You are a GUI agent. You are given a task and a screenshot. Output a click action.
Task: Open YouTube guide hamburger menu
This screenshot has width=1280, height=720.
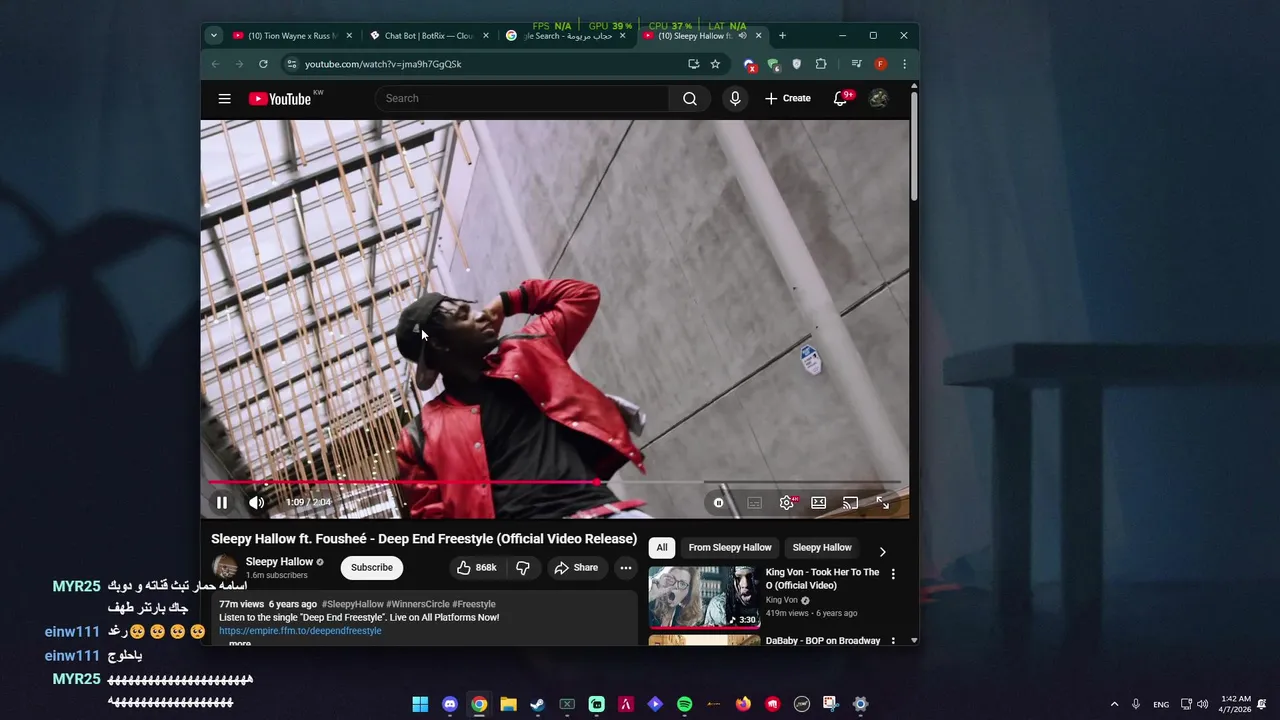(x=225, y=99)
